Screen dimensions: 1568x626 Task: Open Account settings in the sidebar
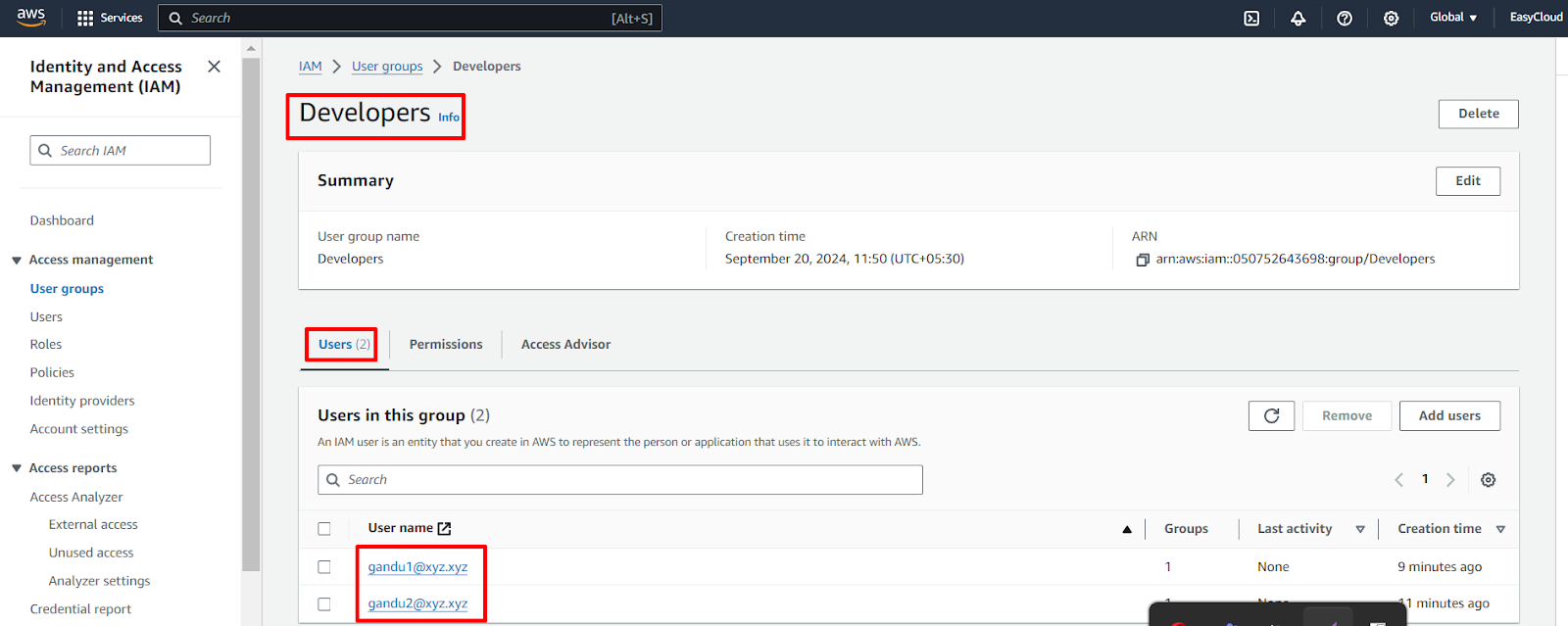[79, 429]
